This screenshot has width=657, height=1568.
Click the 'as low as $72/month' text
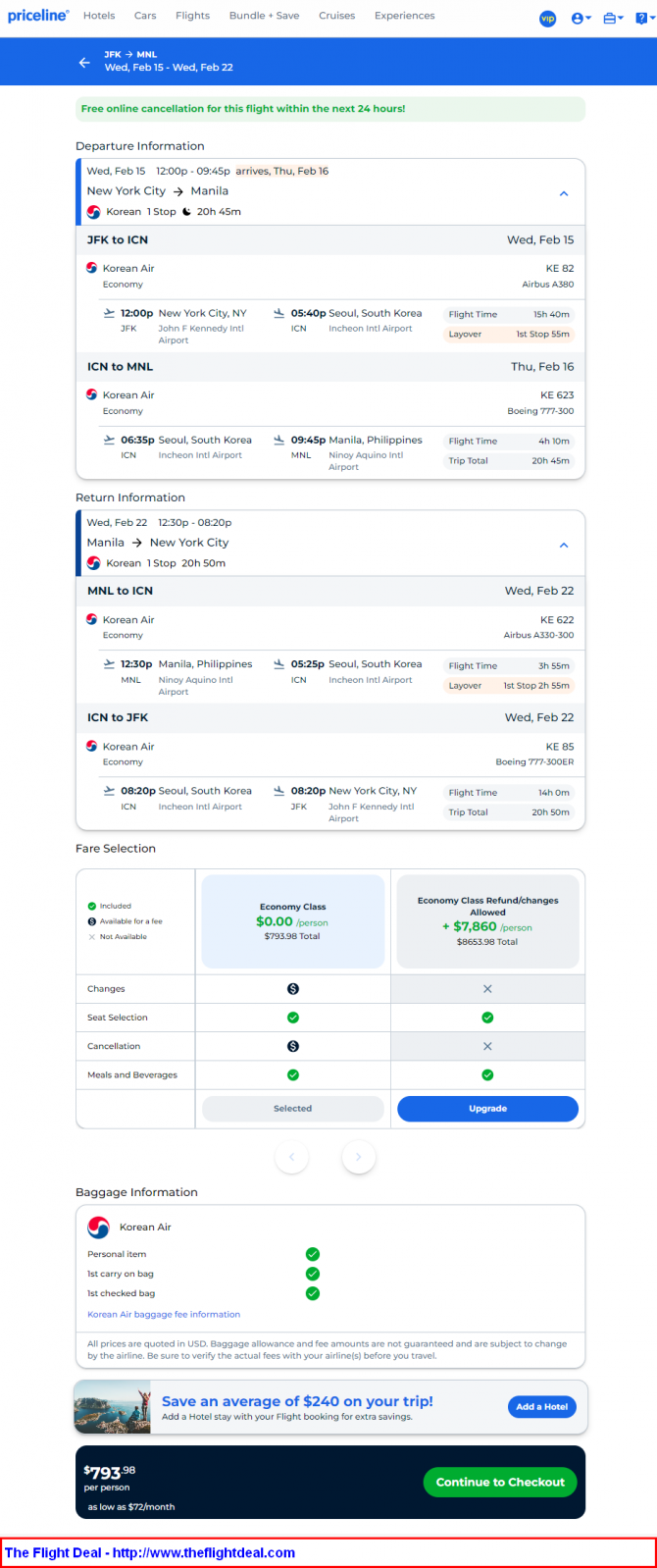[x=131, y=1507]
